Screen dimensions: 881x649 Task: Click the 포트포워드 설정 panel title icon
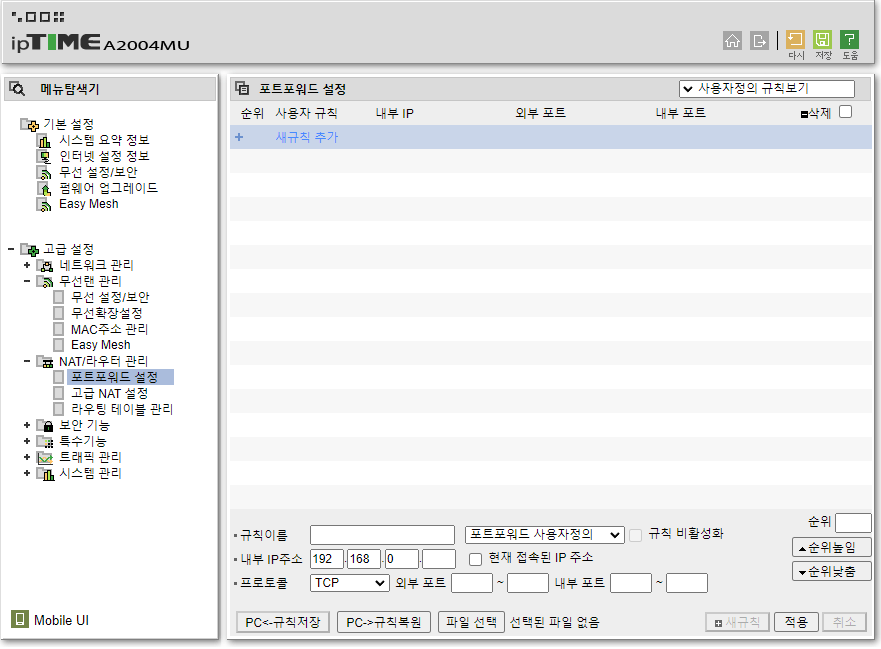[242, 88]
